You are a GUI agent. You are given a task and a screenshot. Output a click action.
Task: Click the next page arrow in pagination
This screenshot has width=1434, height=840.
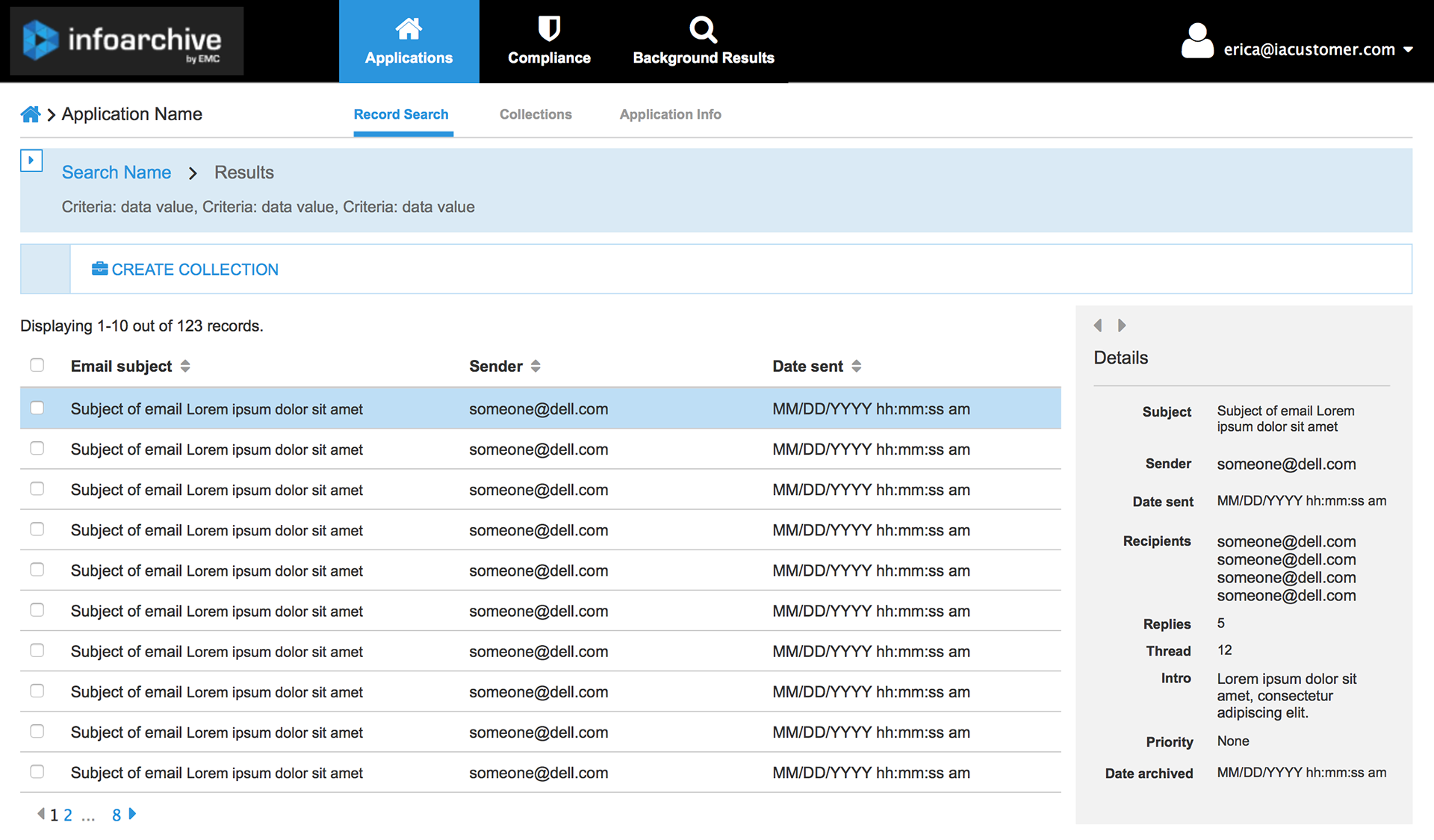(133, 814)
